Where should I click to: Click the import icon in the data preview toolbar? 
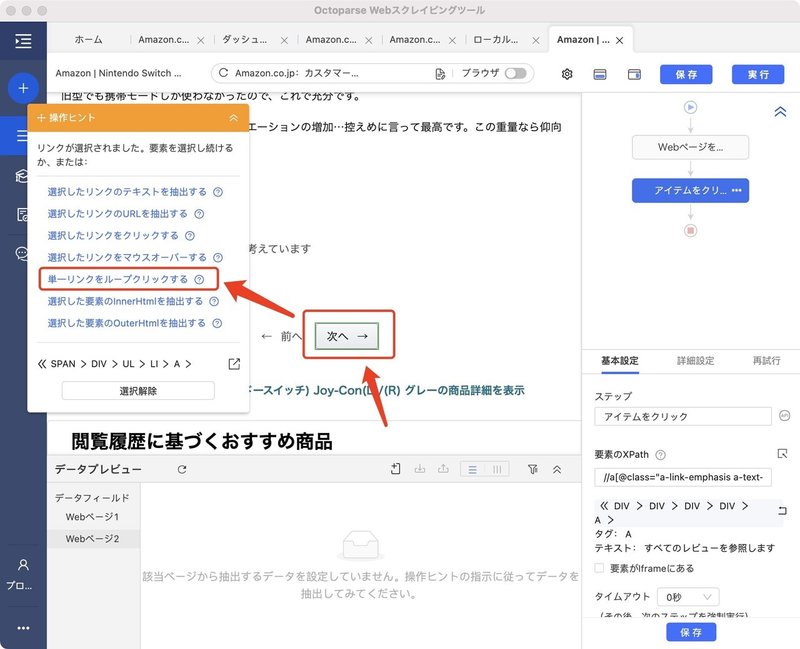pyautogui.click(x=421, y=468)
